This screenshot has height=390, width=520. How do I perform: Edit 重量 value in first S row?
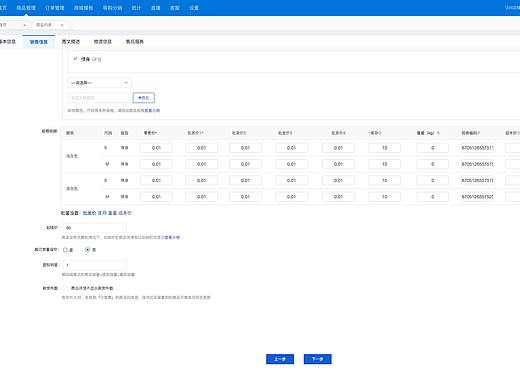tap(432, 148)
